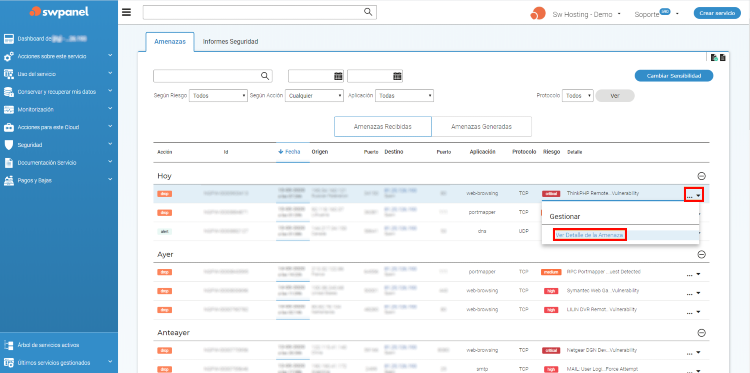Click the Sw Hosting account avatar

[x=538, y=13]
